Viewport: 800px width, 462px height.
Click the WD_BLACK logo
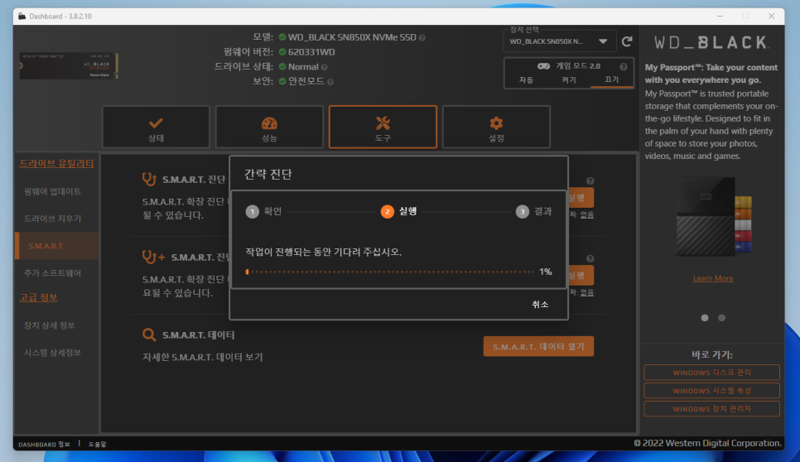(x=711, y=43)
